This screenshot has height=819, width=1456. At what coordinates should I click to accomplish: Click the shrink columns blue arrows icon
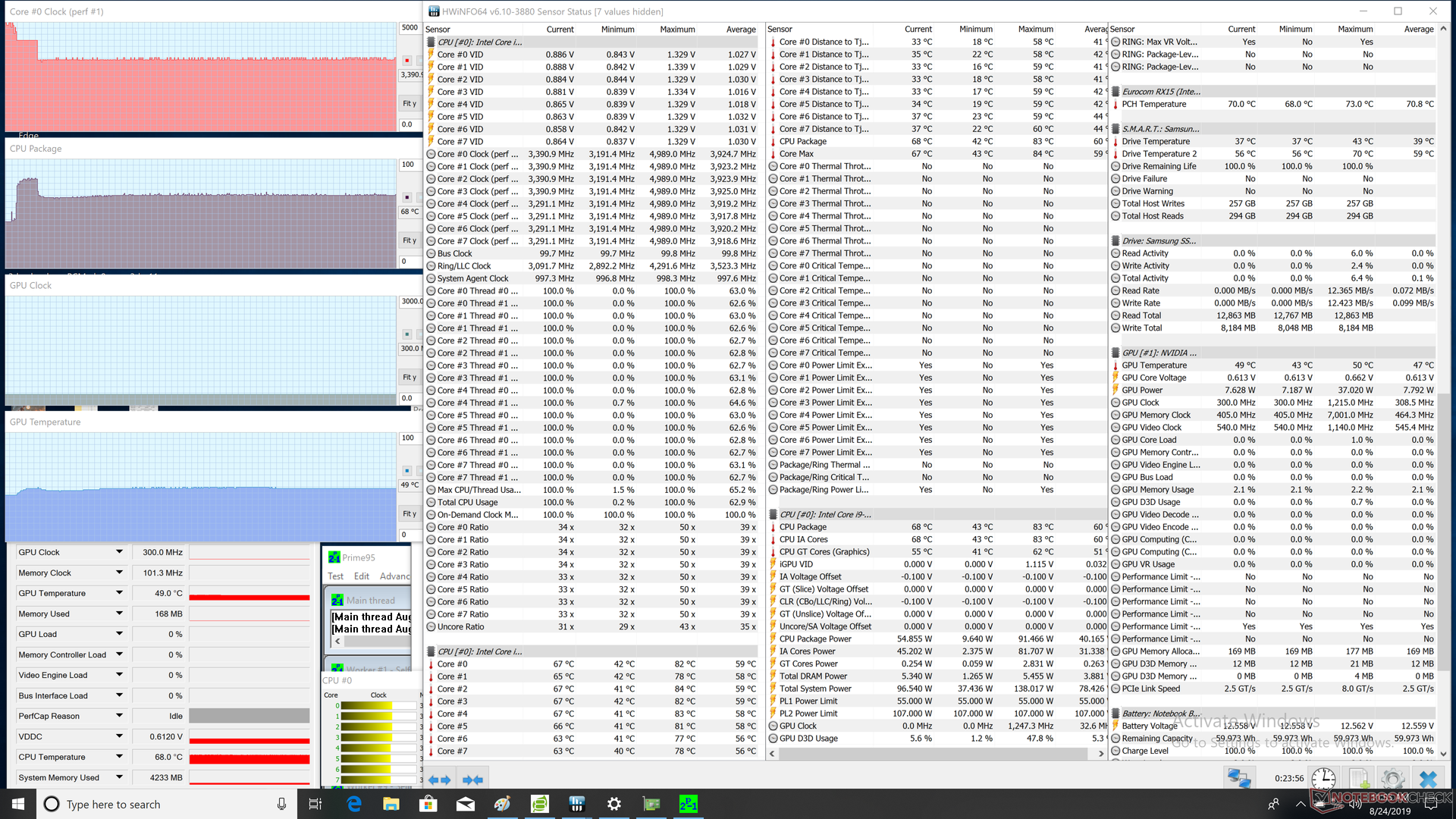[x=472, y=780]
